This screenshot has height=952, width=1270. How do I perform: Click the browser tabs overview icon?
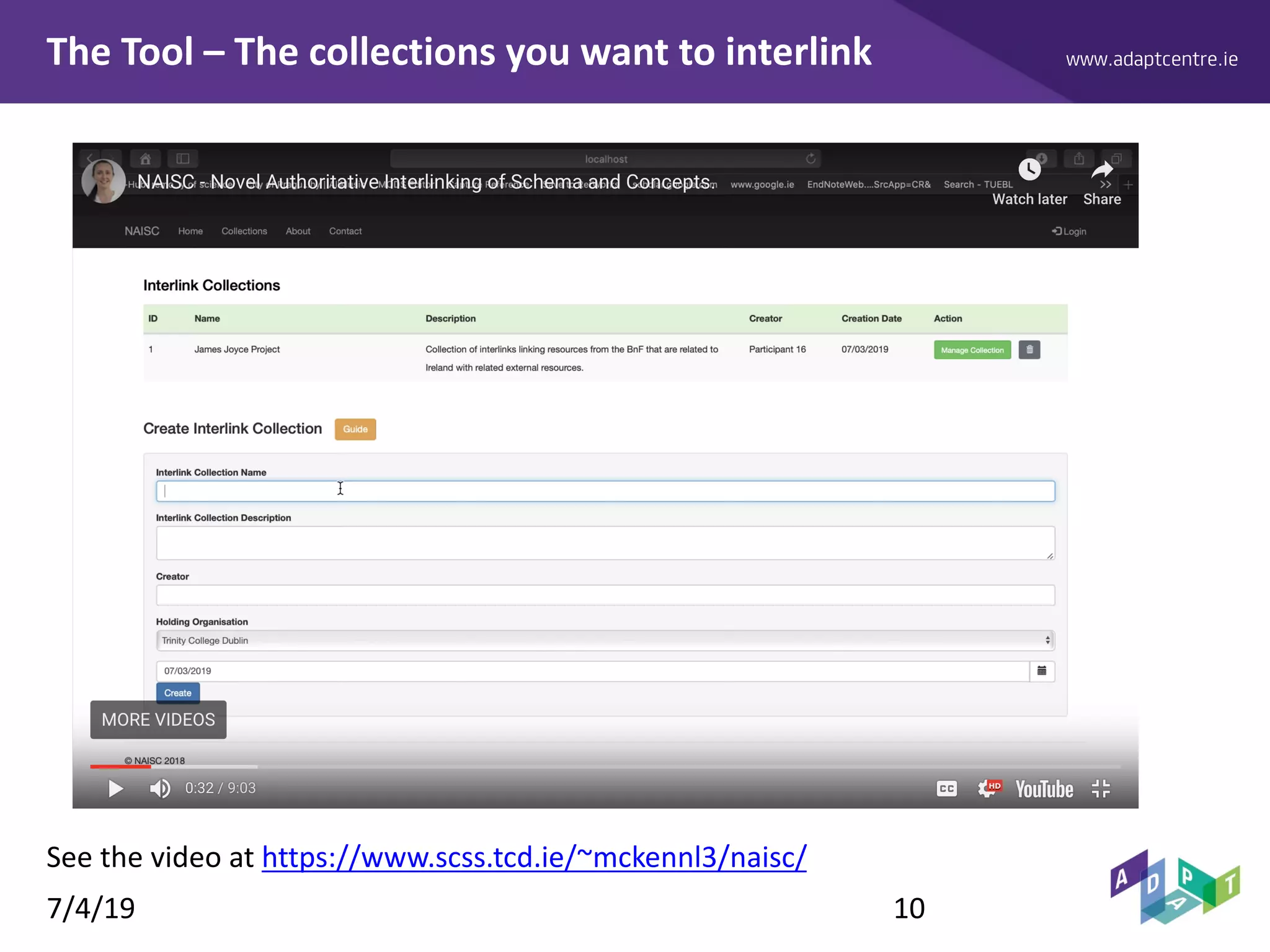(x=1116, y=159)
